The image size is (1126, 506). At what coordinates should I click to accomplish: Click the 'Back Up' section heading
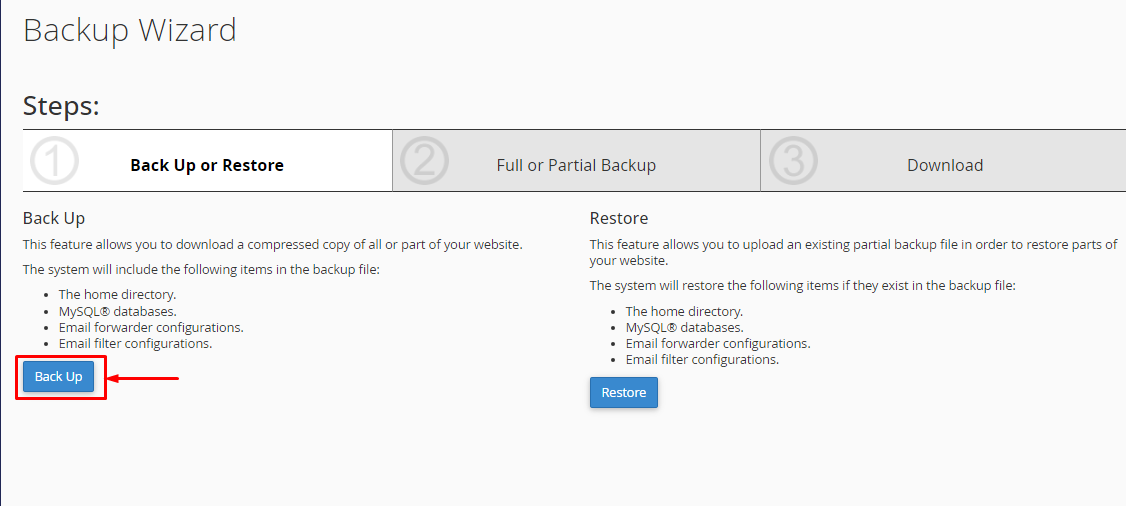(54, 218)
